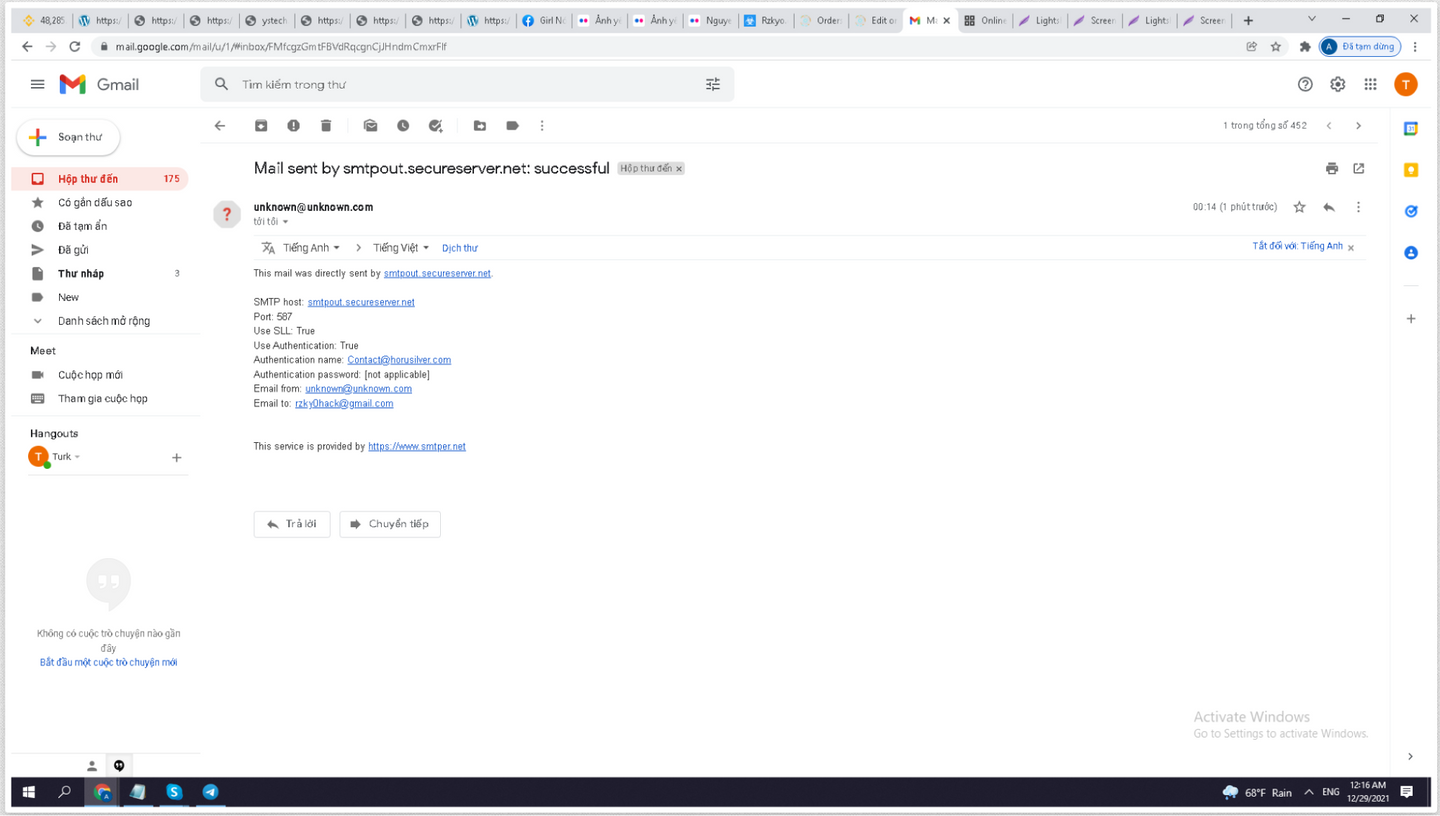Open the Google apps grid

1371,85
